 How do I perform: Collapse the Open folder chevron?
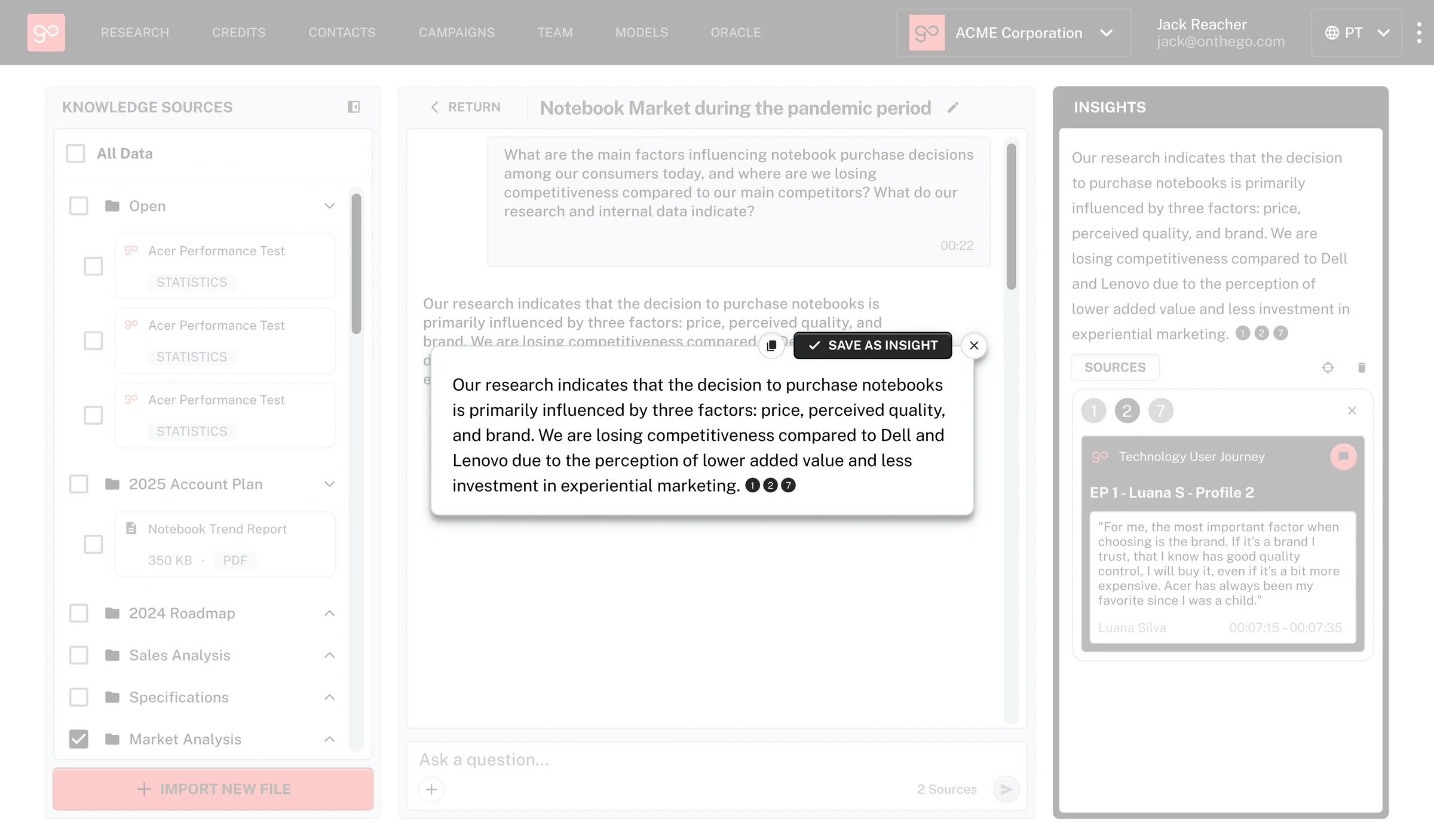[329, 206]
